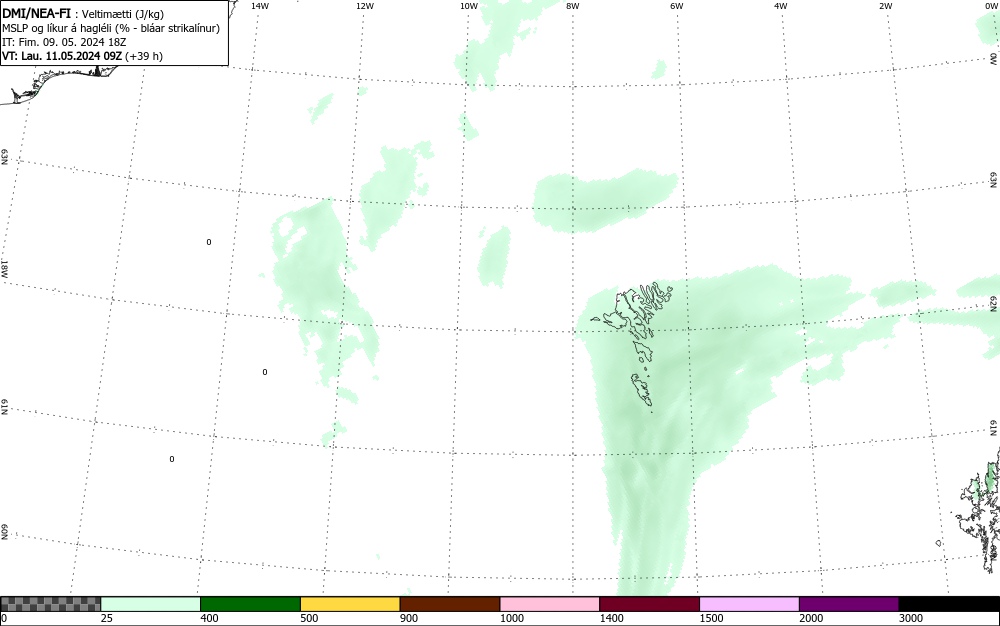
Task: Click the 4W longitude label
Action: (781, 6)
